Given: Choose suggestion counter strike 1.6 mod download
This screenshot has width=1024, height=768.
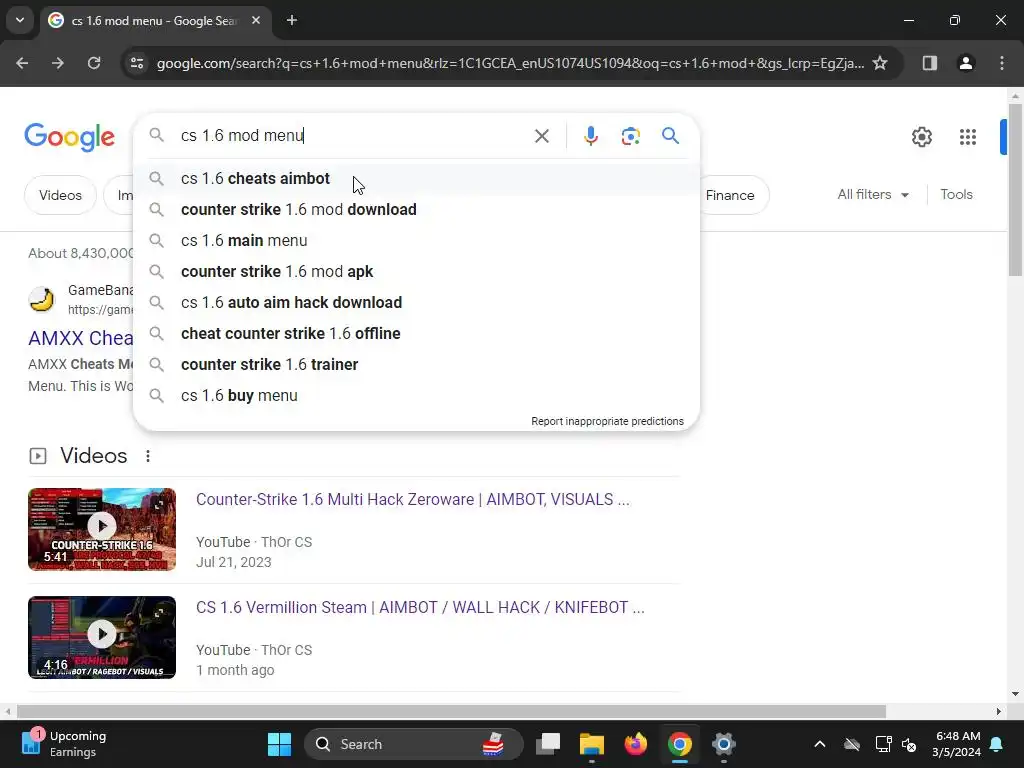Looking at the screenshot, I should tap(416, 210).
